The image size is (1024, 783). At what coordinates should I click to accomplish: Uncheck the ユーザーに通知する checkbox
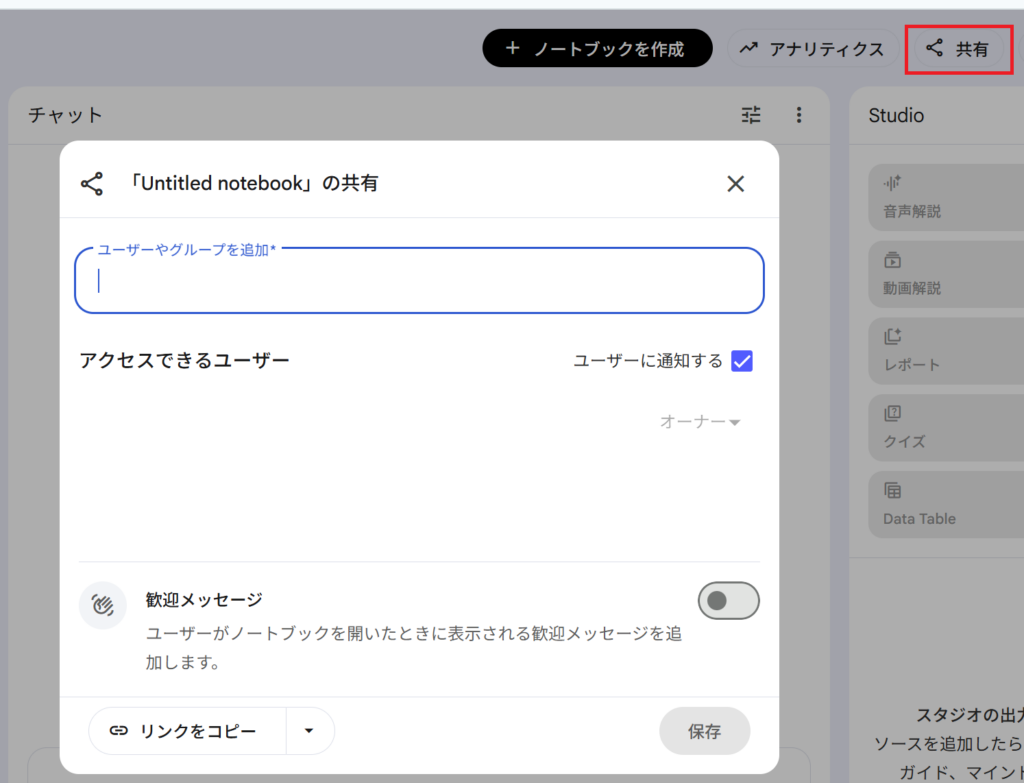coord(742,361)
